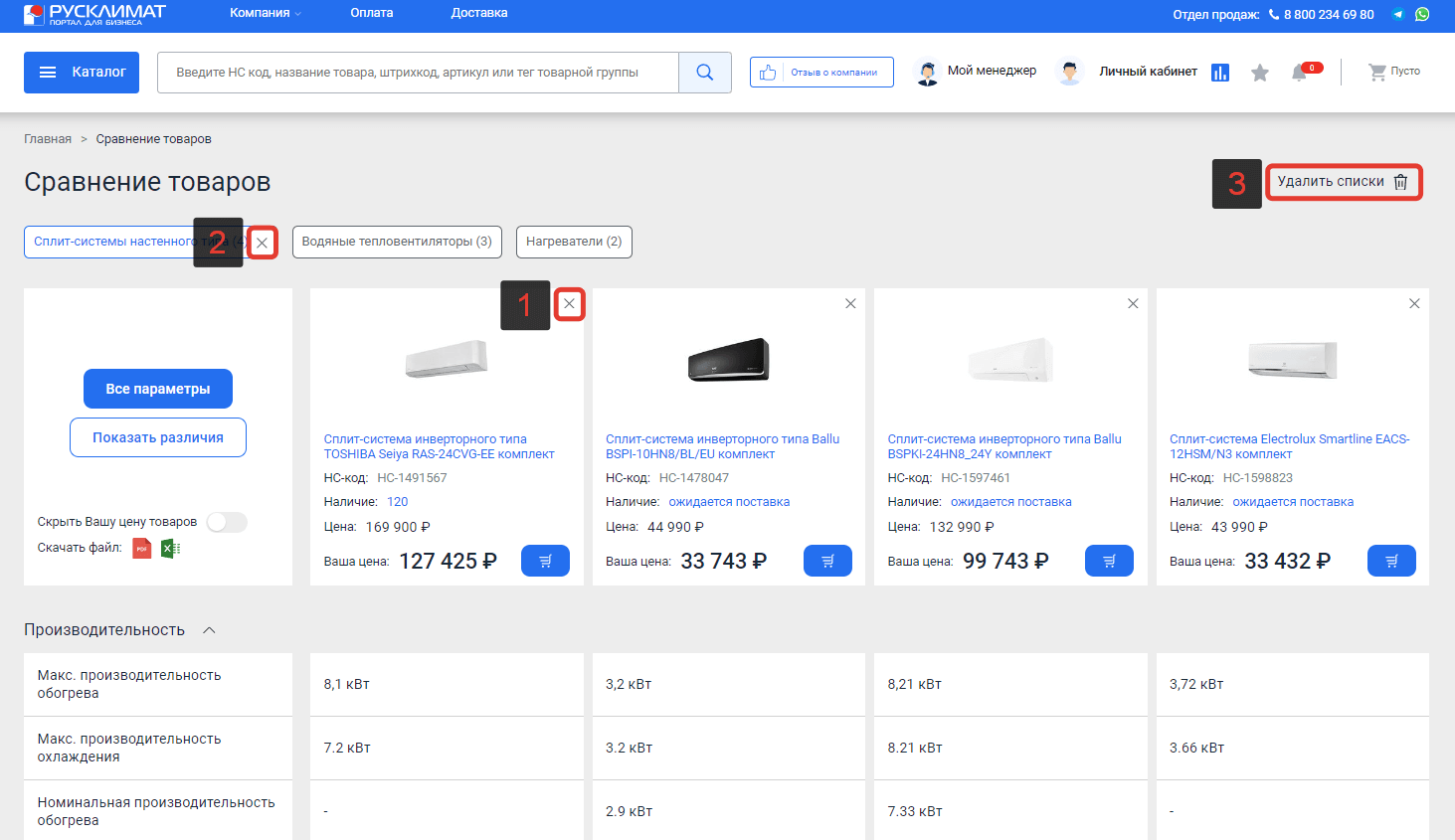Open notifications bell icon
Viewport: 1455px width, 840px height.
coord(1299,73)
